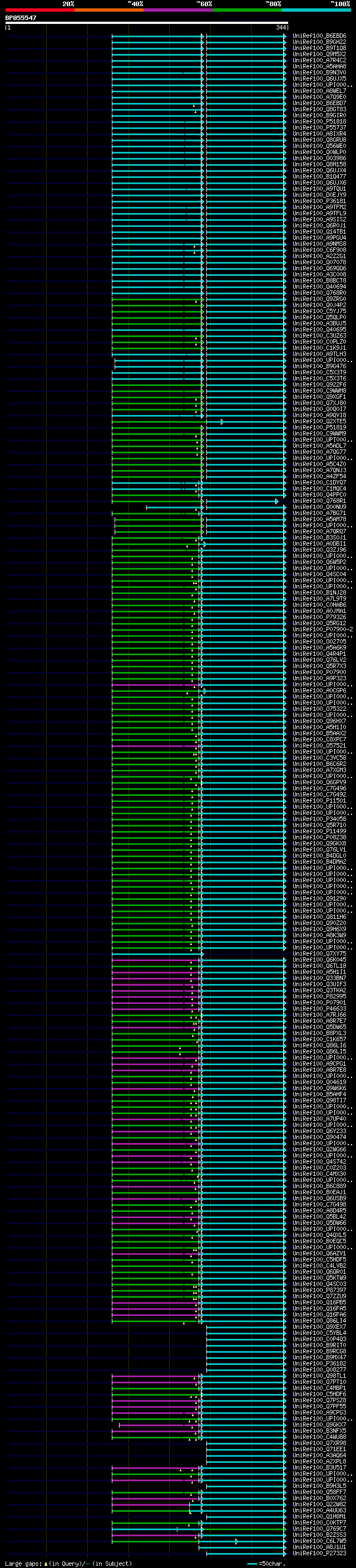Select hit UniRef100_B3U517
Screen dimensions: 356x1568
pos(319,1467)
